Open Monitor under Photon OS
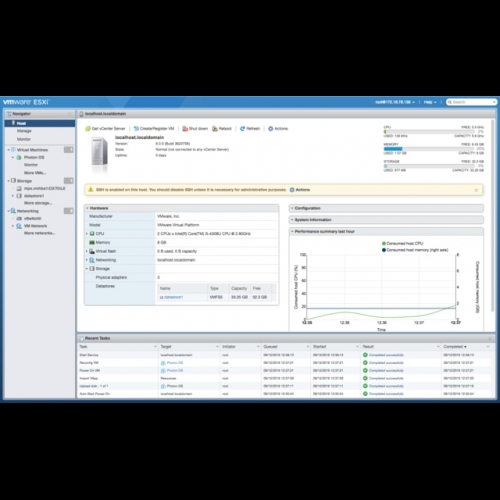Viewport: 500px width, 500px height. pyautogui.click(x=31, y=165)
